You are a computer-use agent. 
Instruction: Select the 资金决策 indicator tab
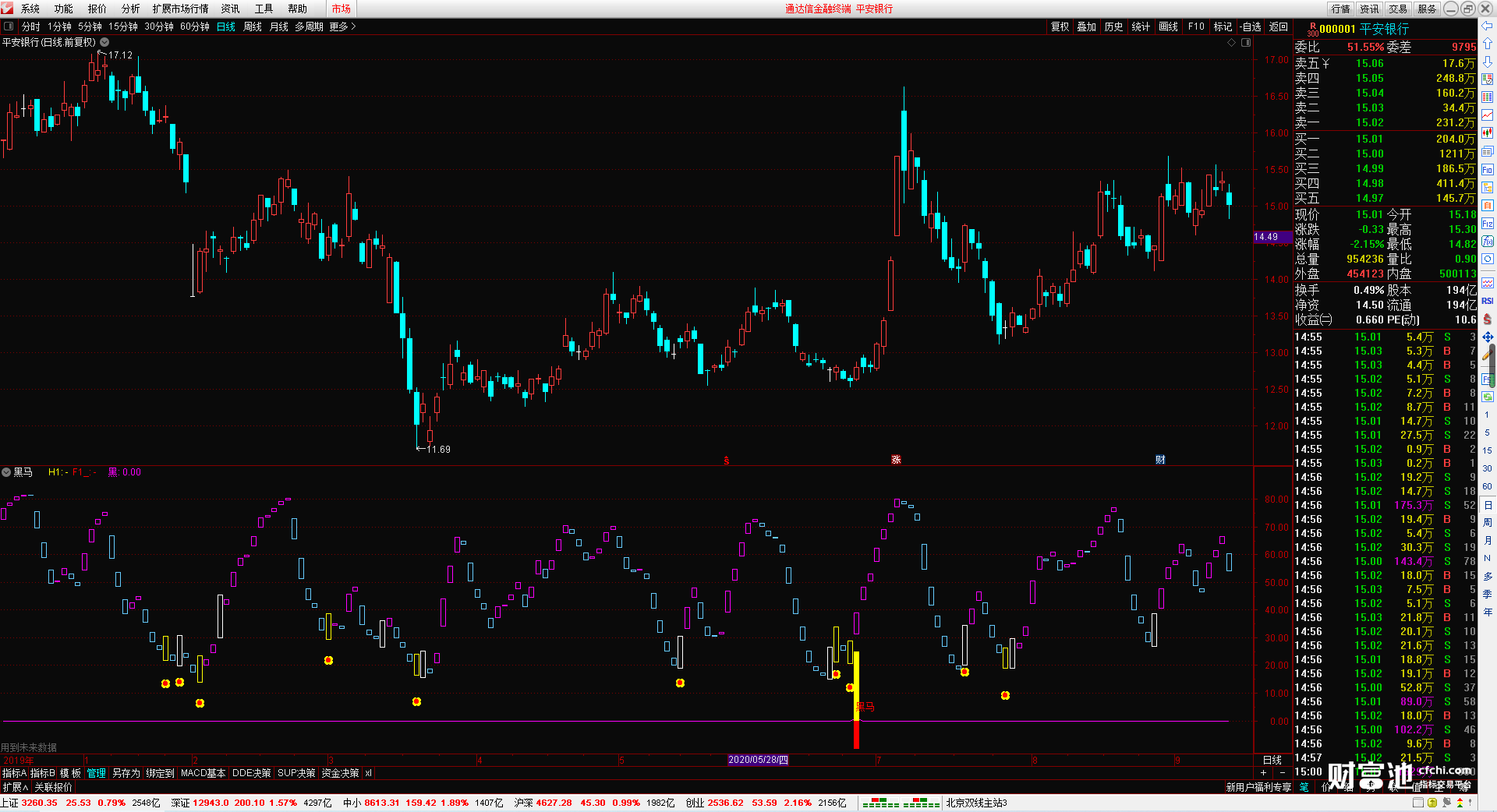click(x=340, y=773)
